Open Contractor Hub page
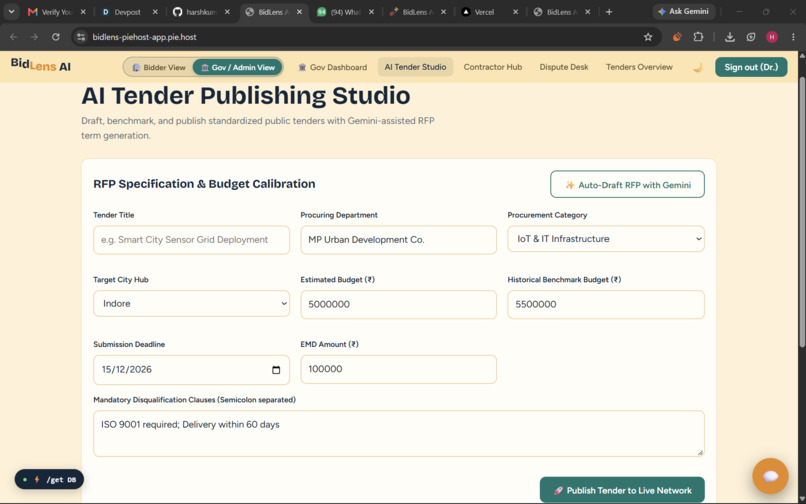The height and width of the screenshot is (504, 806). 492,67
